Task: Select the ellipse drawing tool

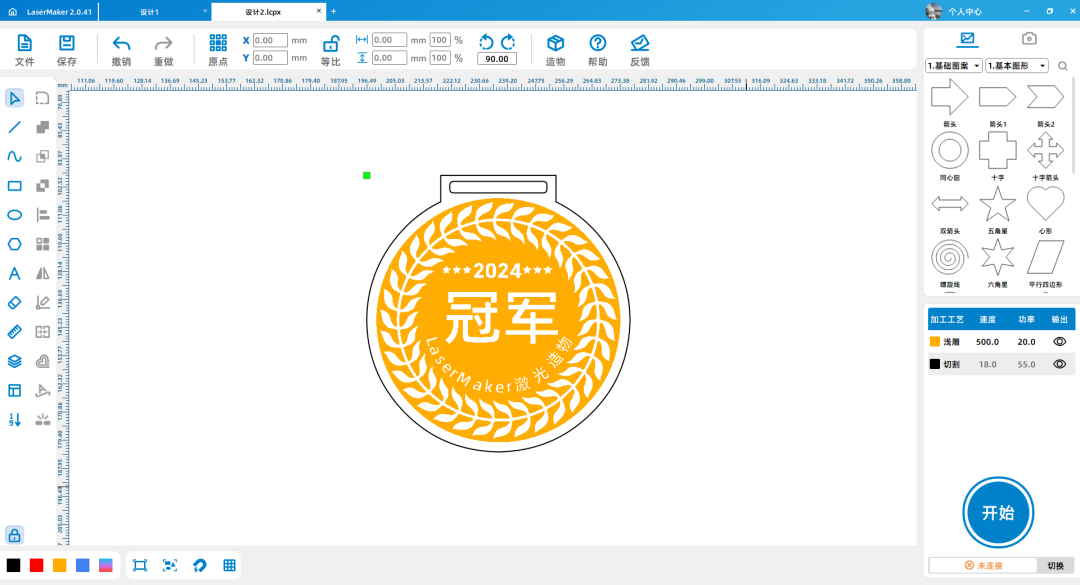Action: (15, 215)
